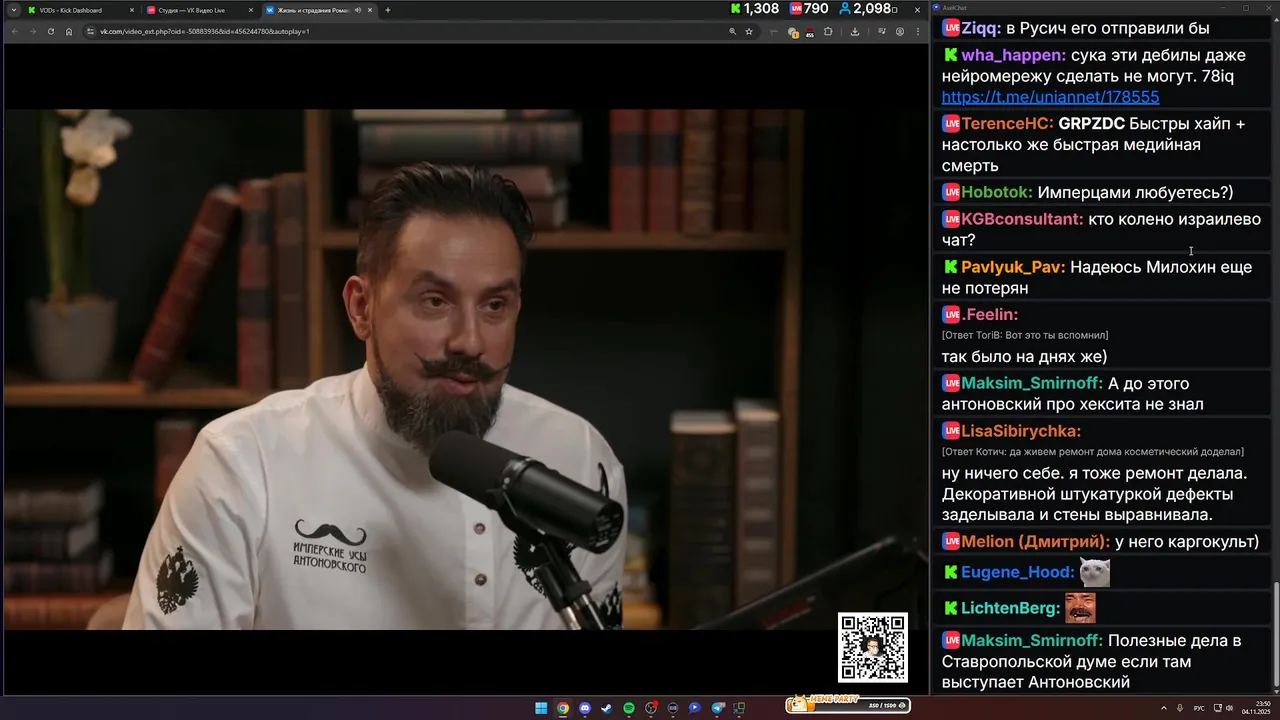Image resolution: width=1280 pixels, height=720 pixels.
Task: Click username TerenceHC in chat
Action: 1007,123
